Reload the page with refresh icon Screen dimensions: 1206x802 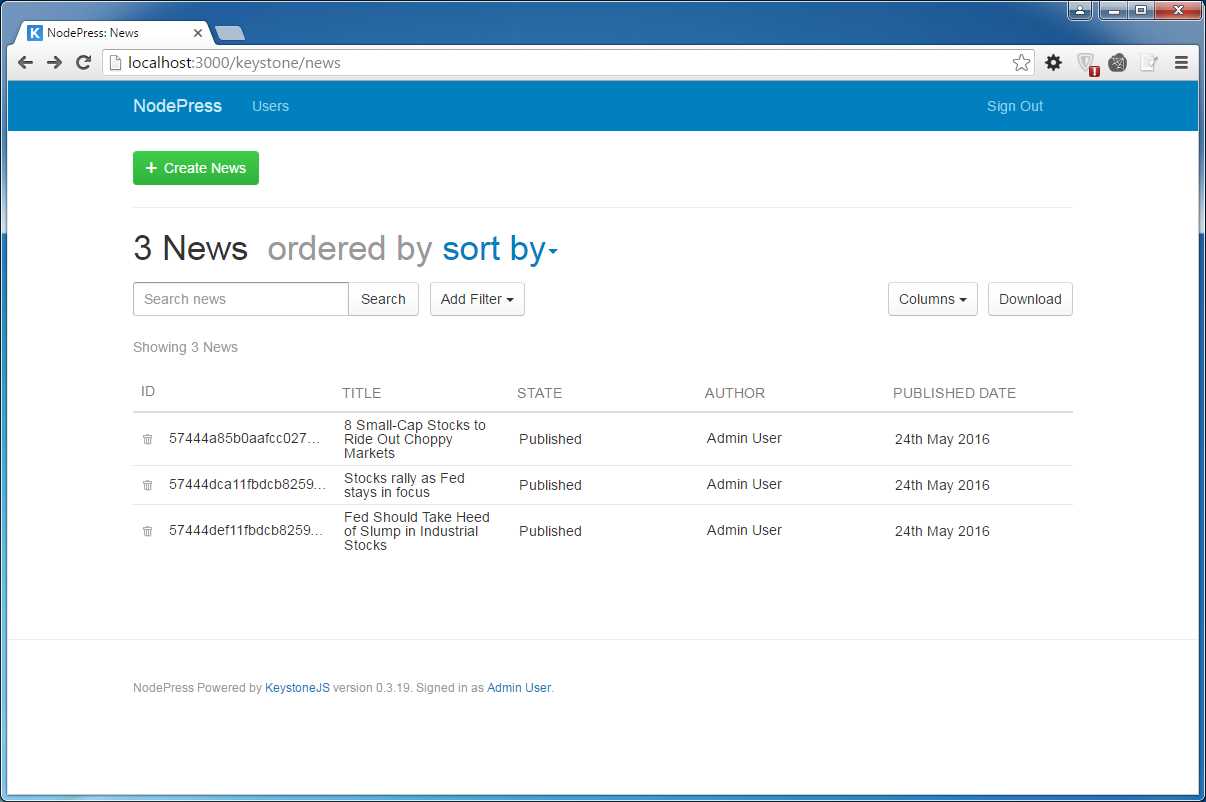tap(84, 62)
